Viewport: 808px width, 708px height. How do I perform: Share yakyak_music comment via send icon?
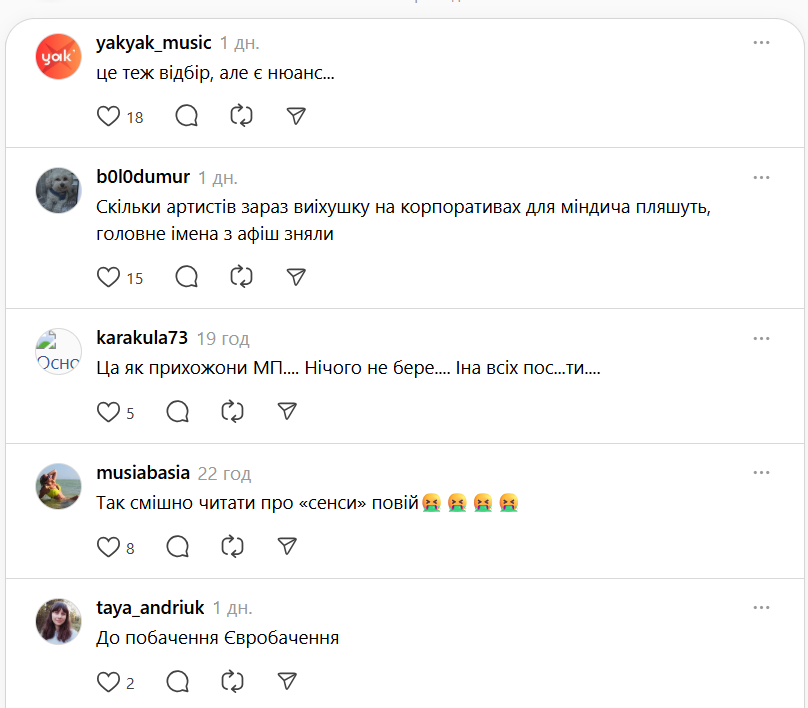[295, 116]
